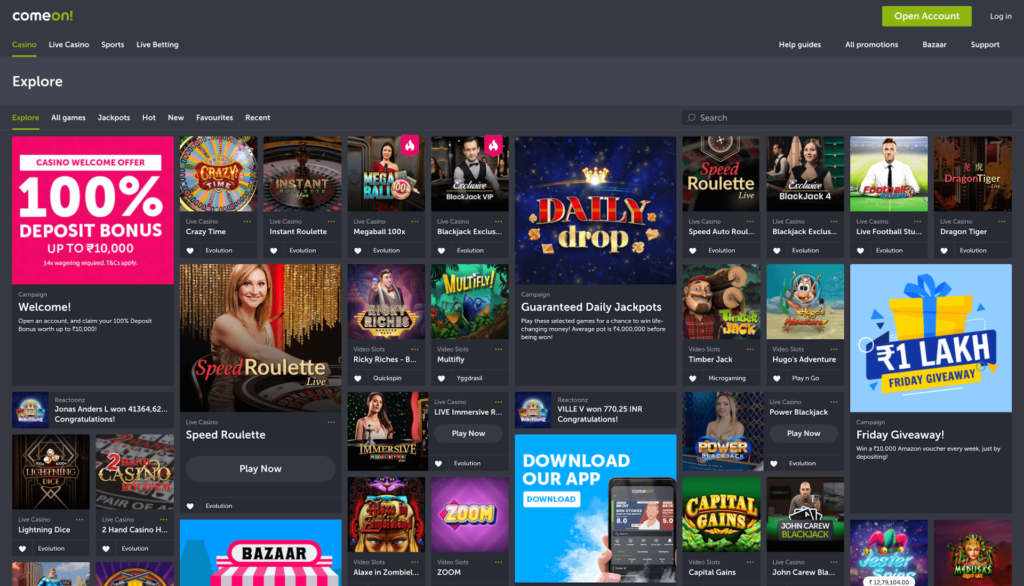Viewport: 1024px width, 586px height.
Task: Click the Log in link
Action: [x=1000, y=16]
